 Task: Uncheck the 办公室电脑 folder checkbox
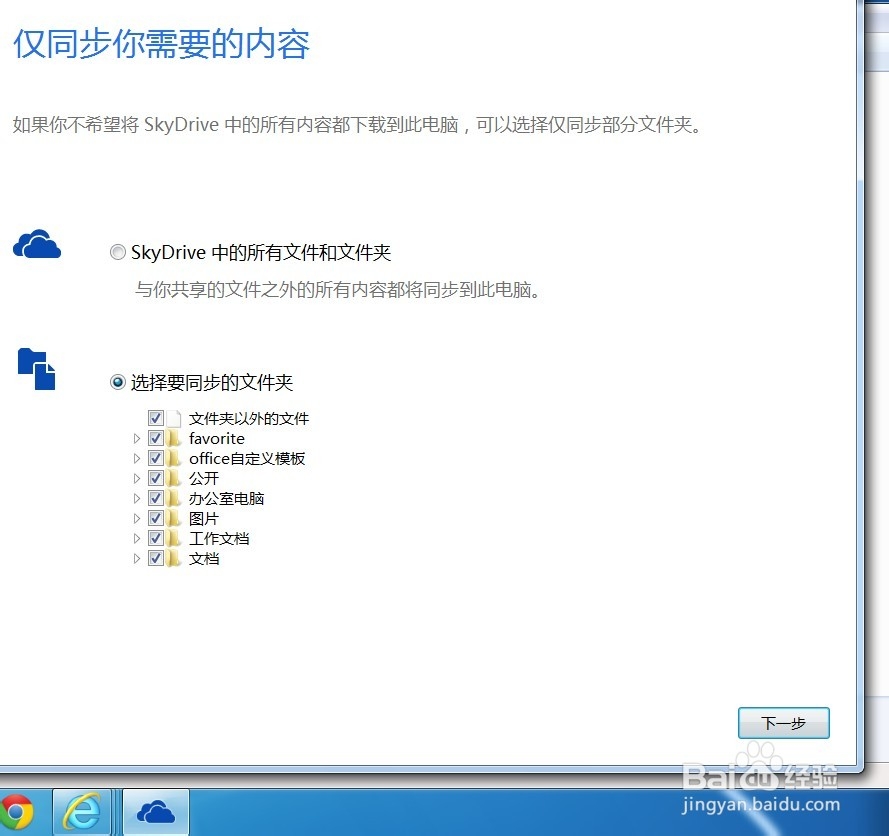pyautogui.click(x=156, y=498)
